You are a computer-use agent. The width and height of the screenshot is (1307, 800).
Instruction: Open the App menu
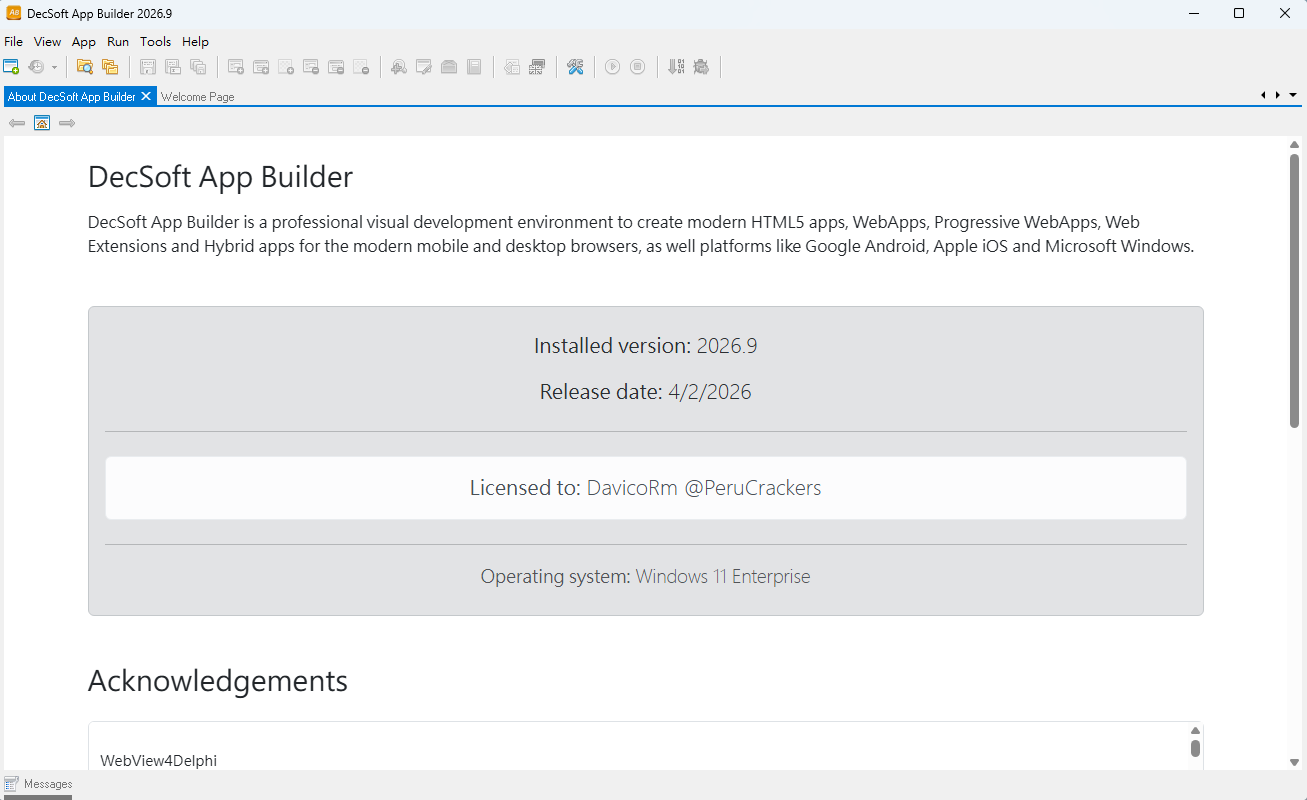[84, 42]
